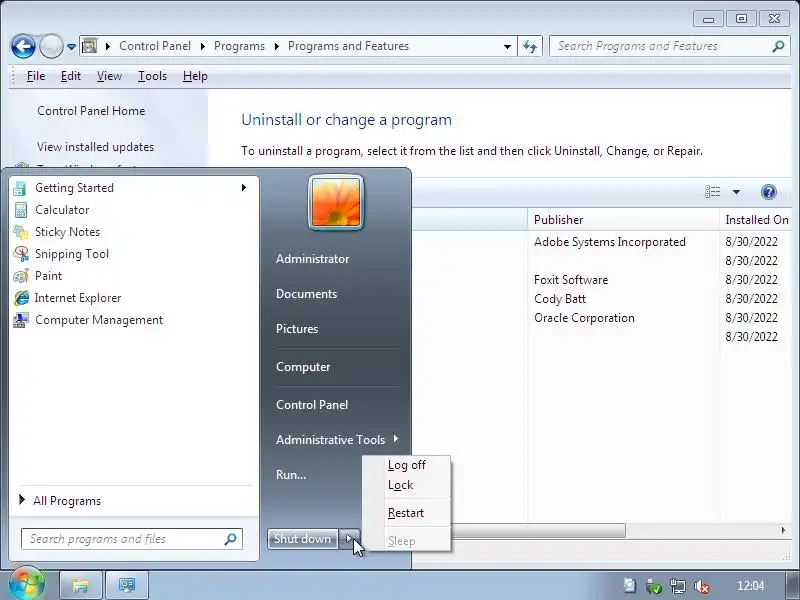This screenshot has width=800, height=600.
Task: Open the view options dropdown arrow
Action: [736, 192]
